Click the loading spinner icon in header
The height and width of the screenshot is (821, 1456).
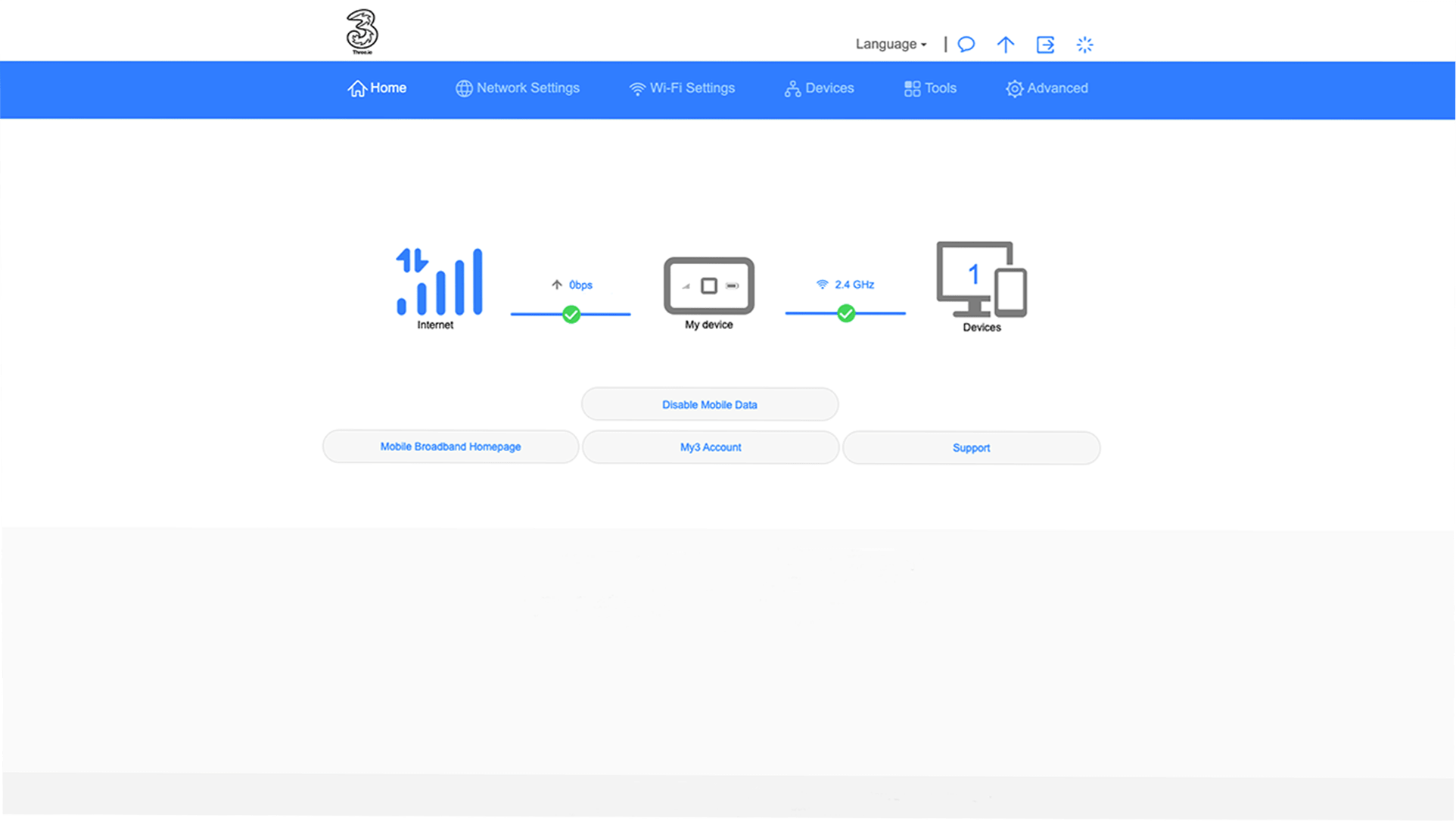pyautogui.click(x=1084, y=45)
